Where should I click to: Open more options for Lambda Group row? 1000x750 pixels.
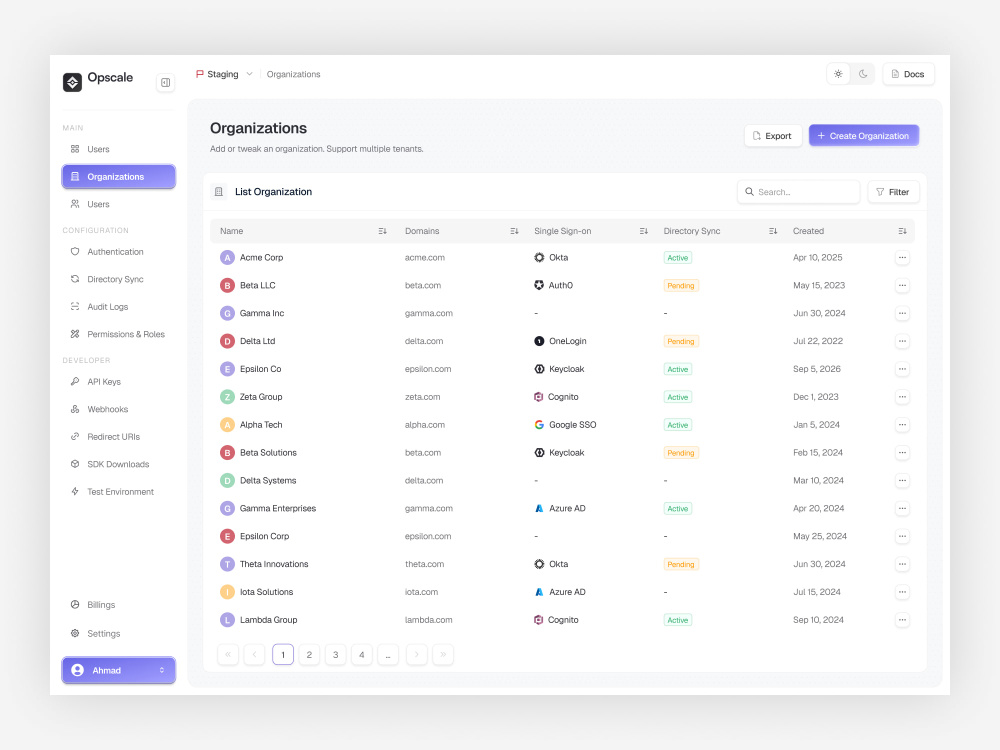coord(902,620)
